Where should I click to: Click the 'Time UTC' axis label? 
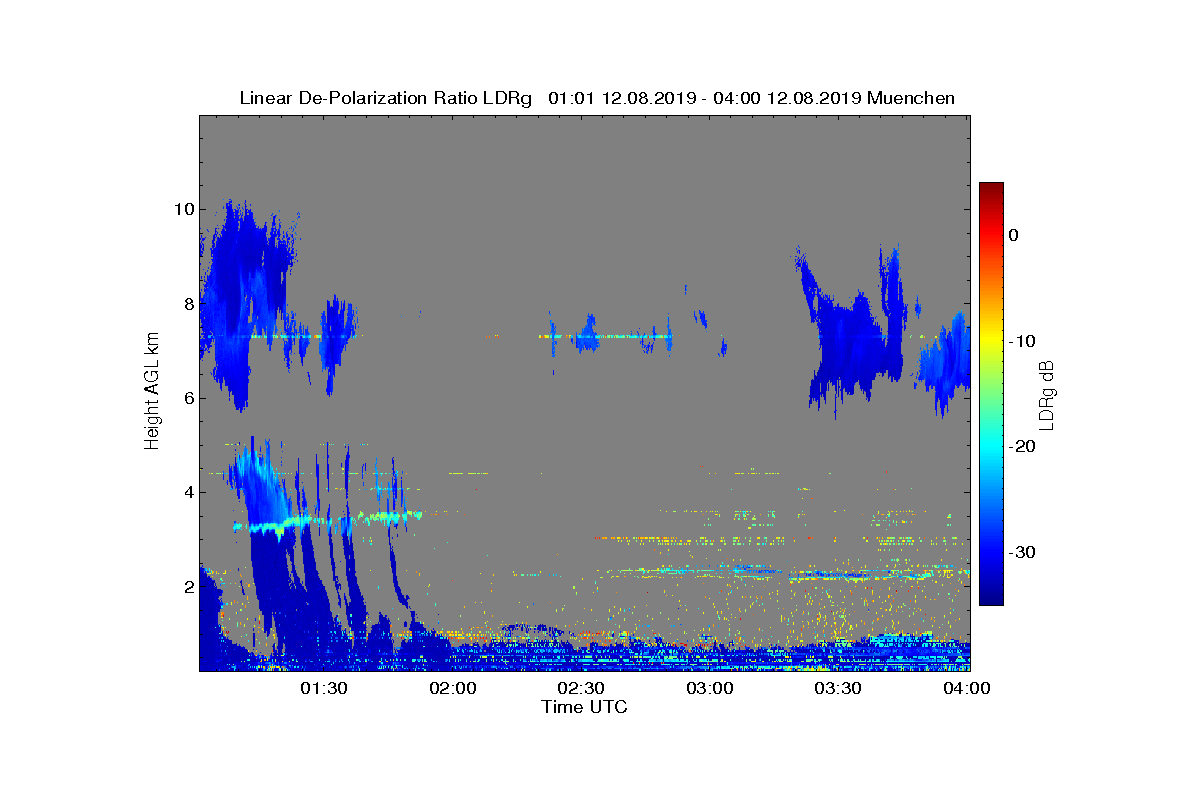tap(585, 707)
